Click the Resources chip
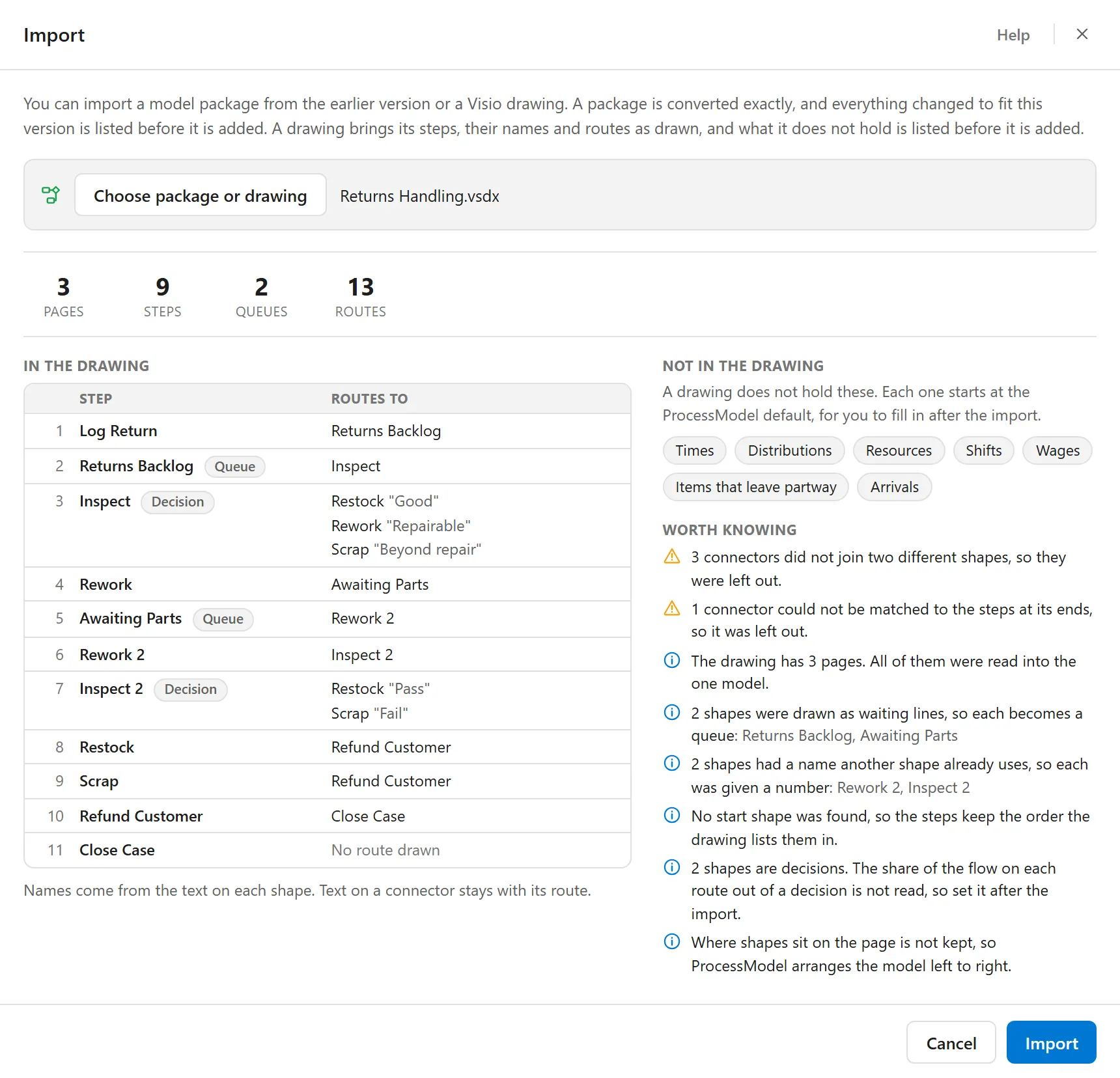 coord(899,450)
